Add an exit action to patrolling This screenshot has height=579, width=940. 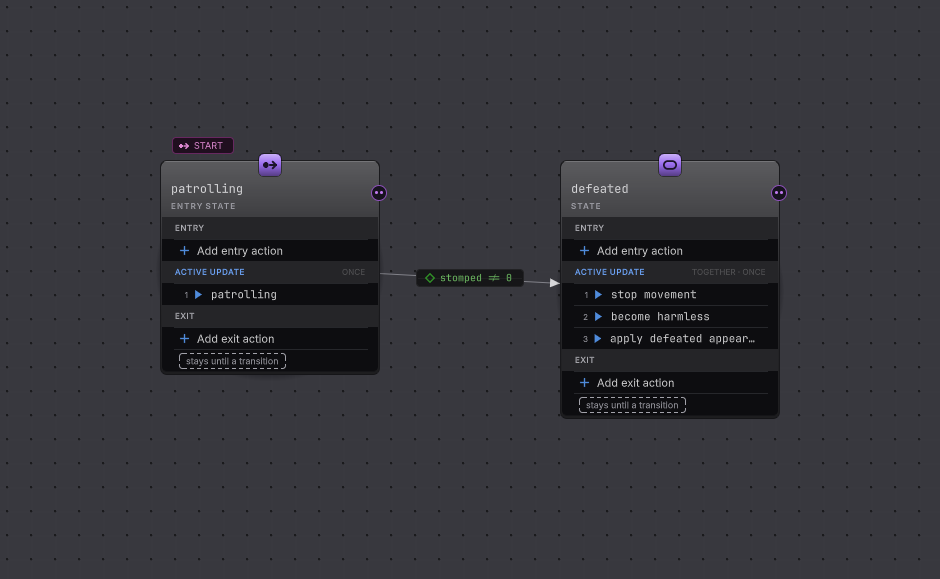tap(270, 339)
